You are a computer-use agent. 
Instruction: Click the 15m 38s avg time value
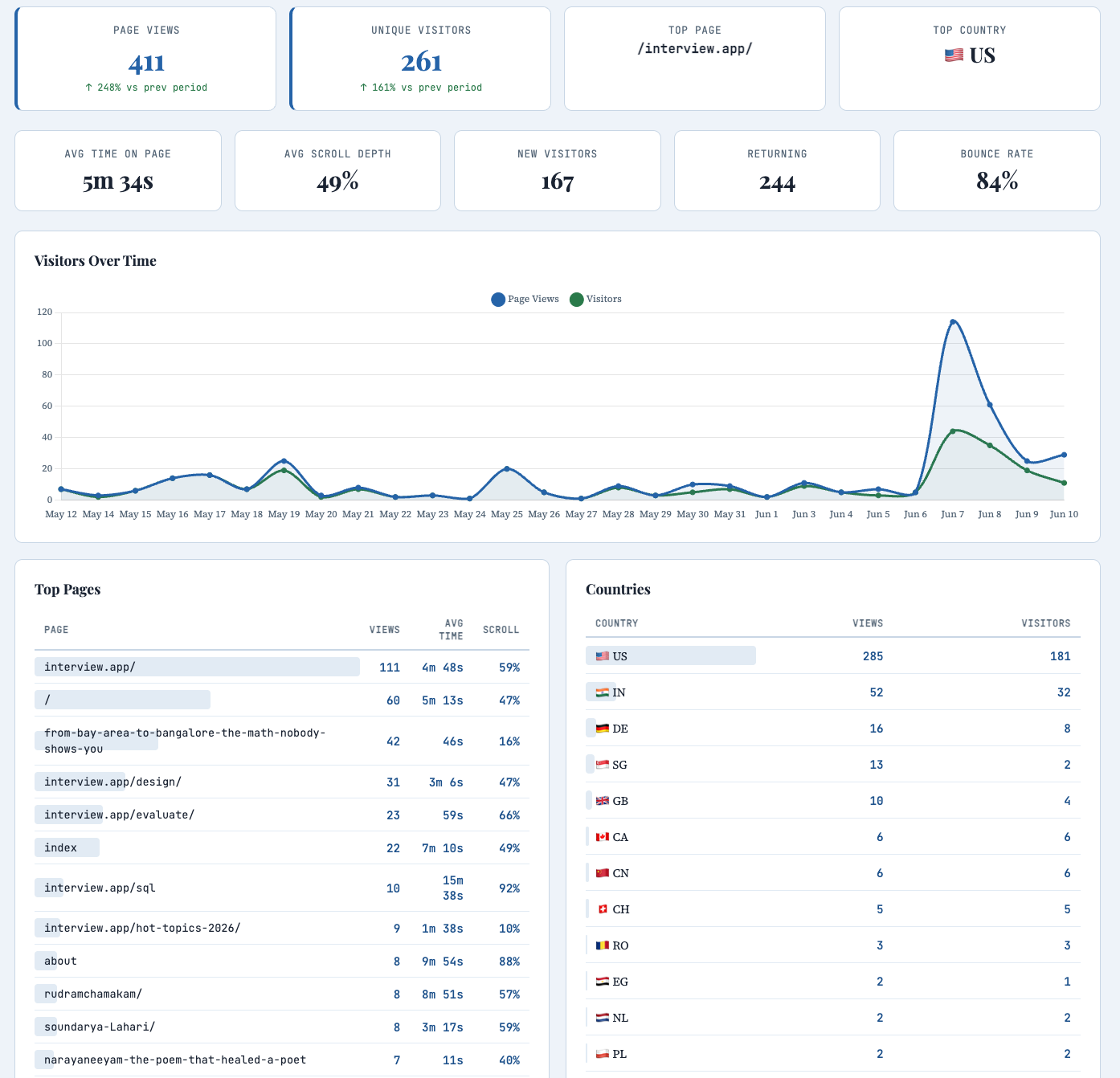[453, 888]
